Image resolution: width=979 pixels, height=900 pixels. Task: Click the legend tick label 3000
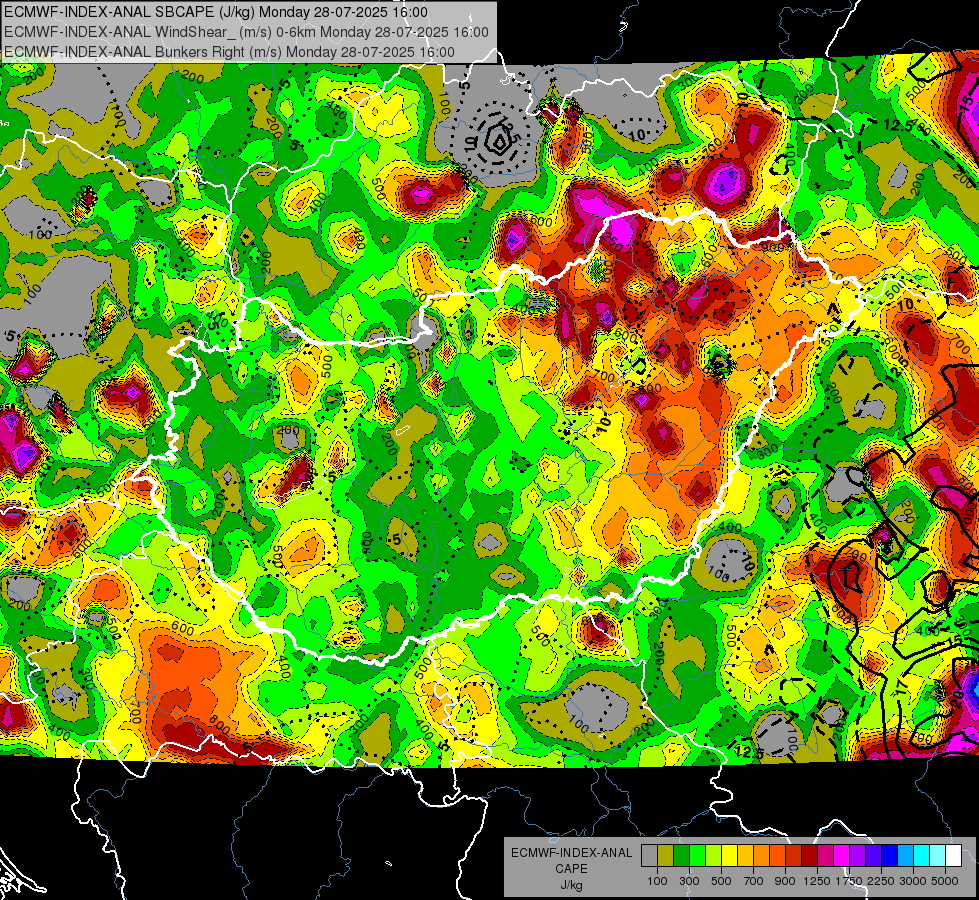(913, 881)
